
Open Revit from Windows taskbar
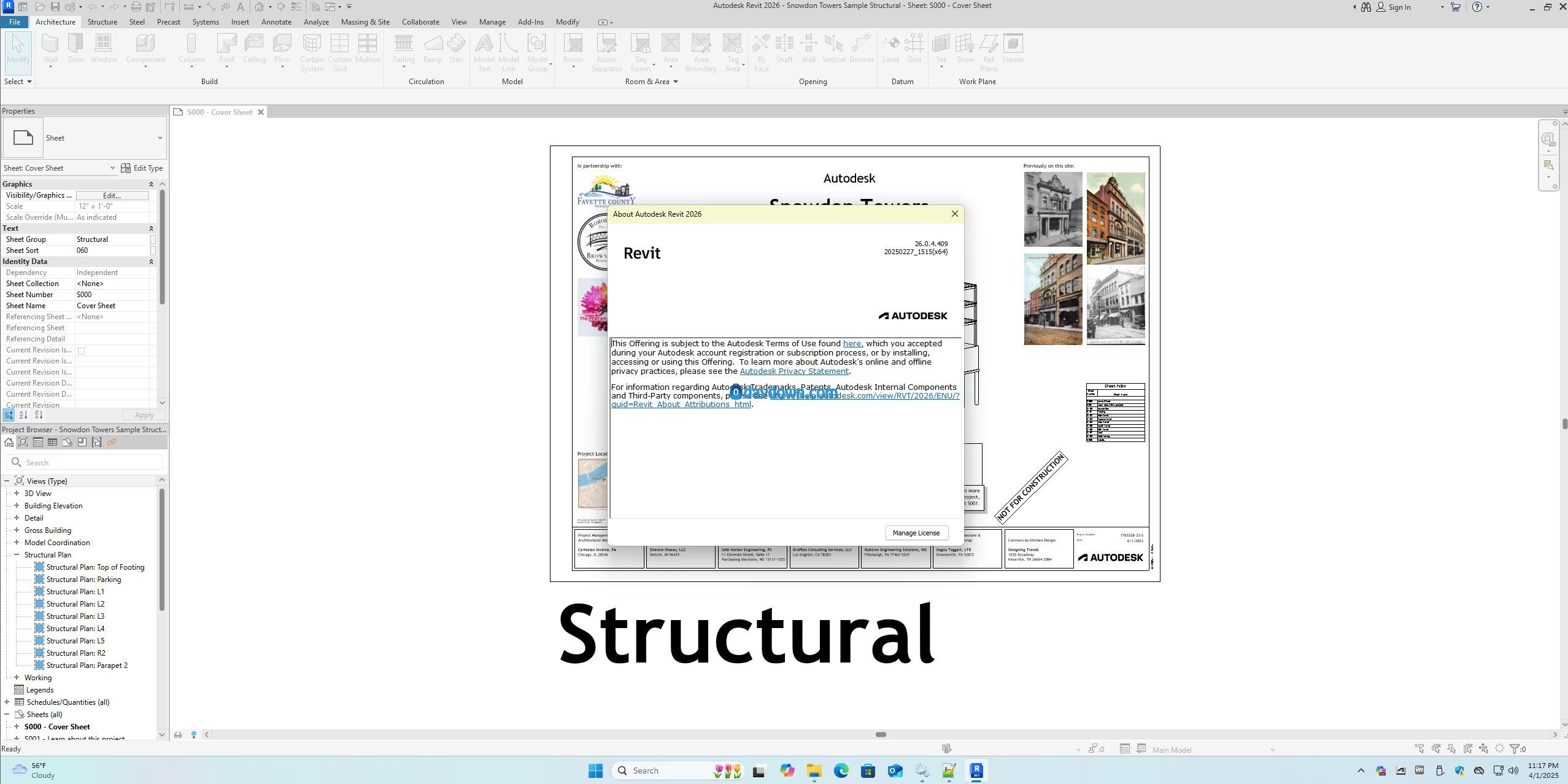(x=976, y=770)
